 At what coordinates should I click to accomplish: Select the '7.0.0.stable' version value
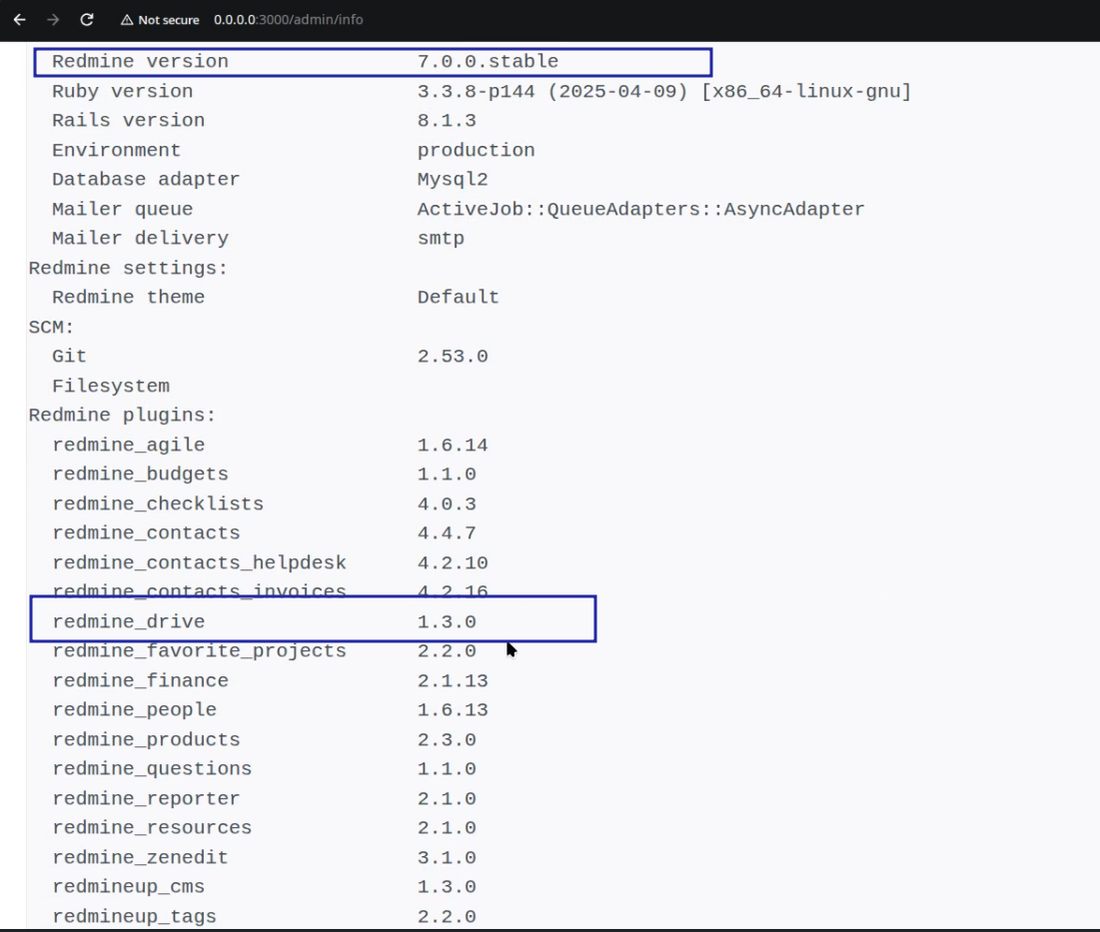coord(488,62)
